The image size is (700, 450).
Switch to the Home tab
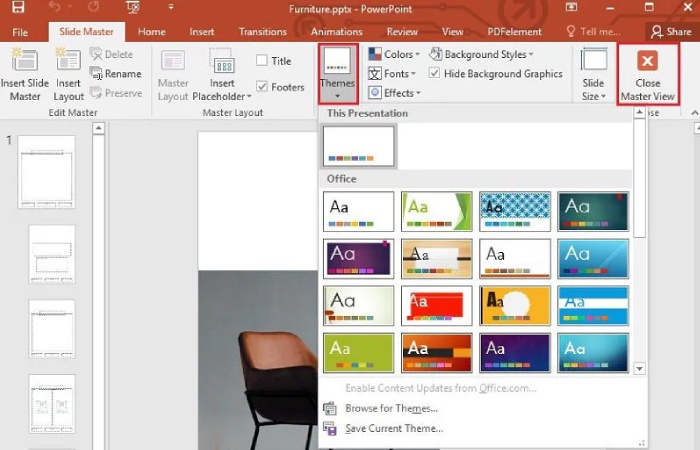[152, 32]
